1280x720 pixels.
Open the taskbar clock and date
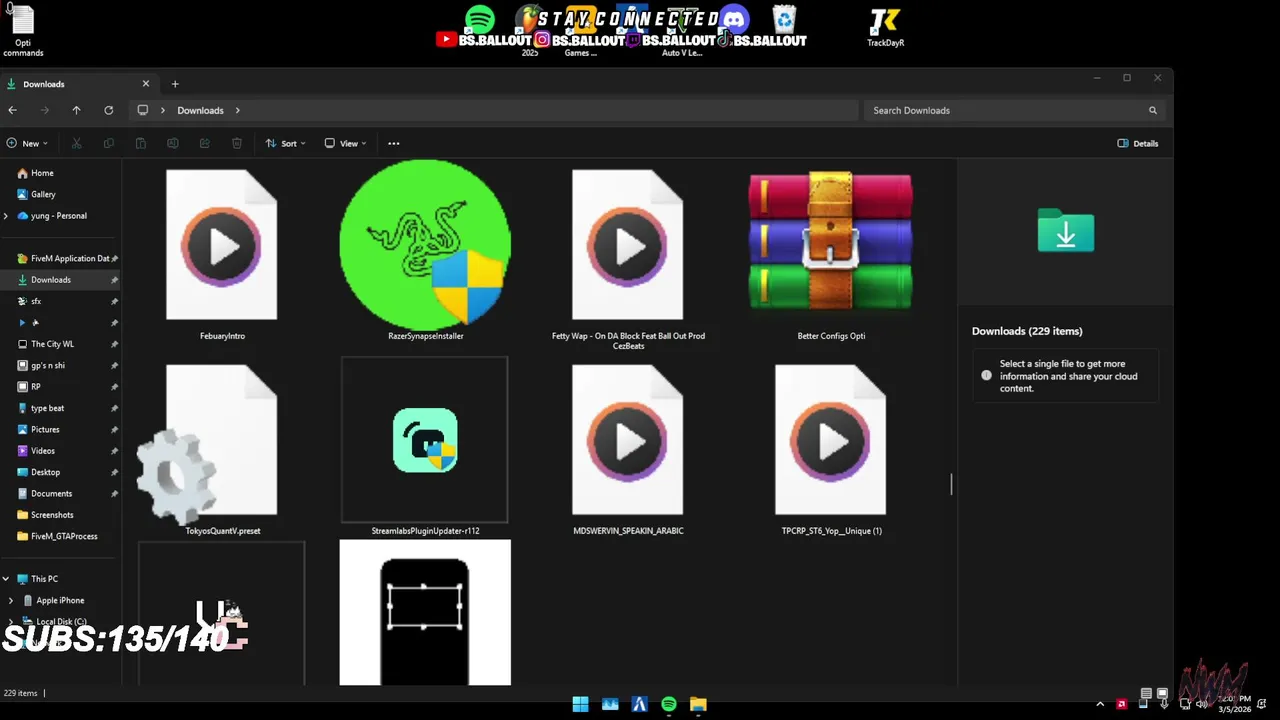(x=1234, y=704)
